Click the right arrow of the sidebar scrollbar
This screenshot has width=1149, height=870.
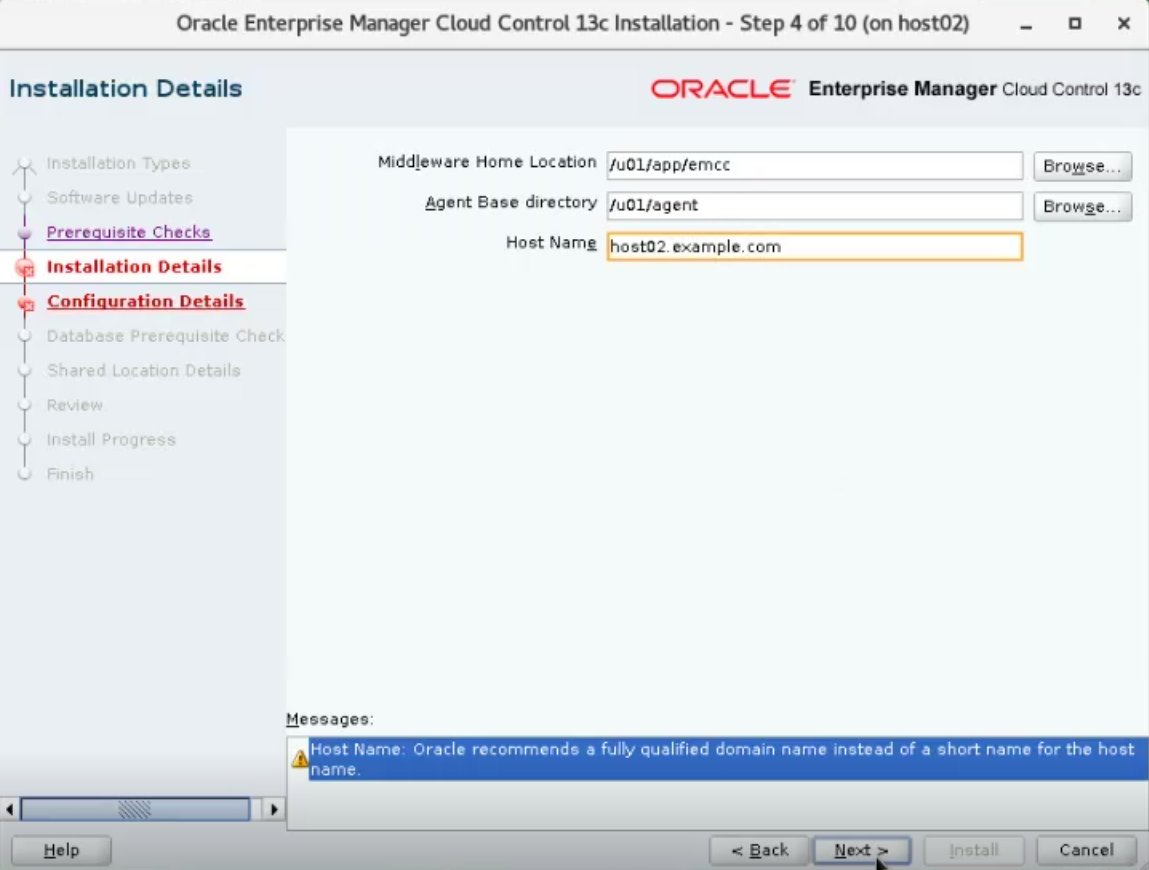(x=273, y=809)
